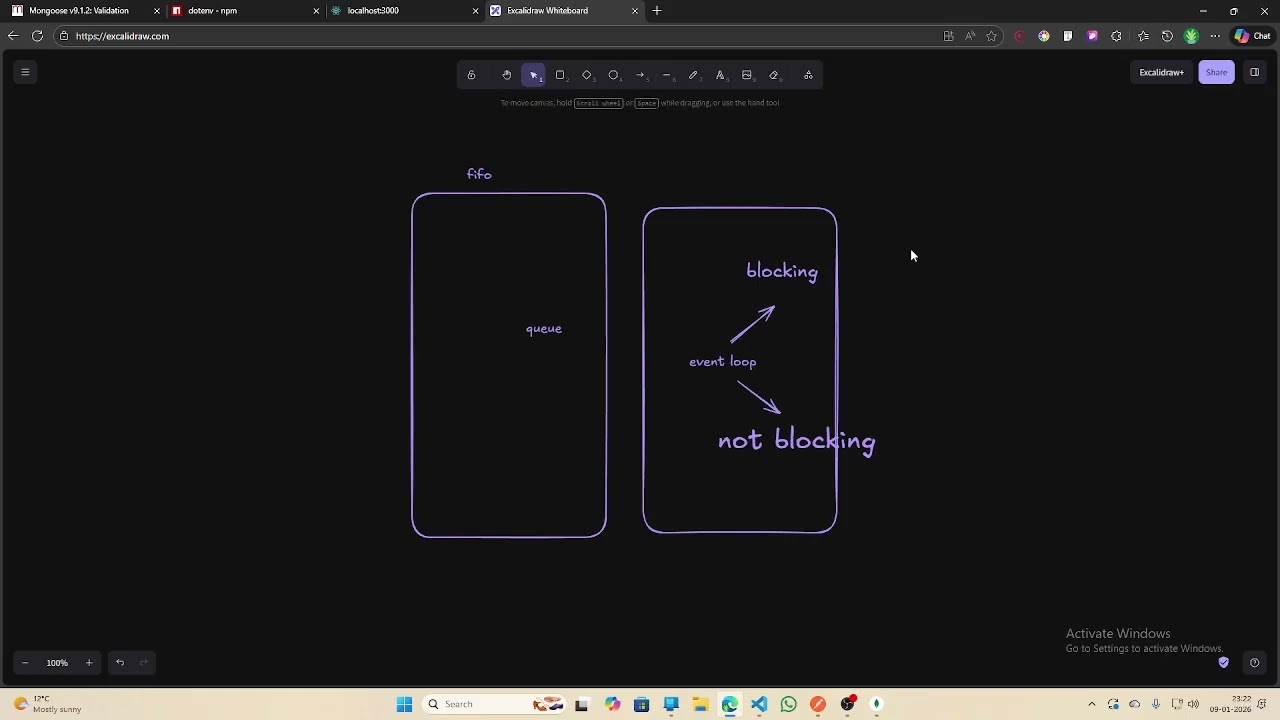This screenshot has width=1280, height=720.
Task: Toggle the library sidebar panel
Action: click(x=1254, y=72)
